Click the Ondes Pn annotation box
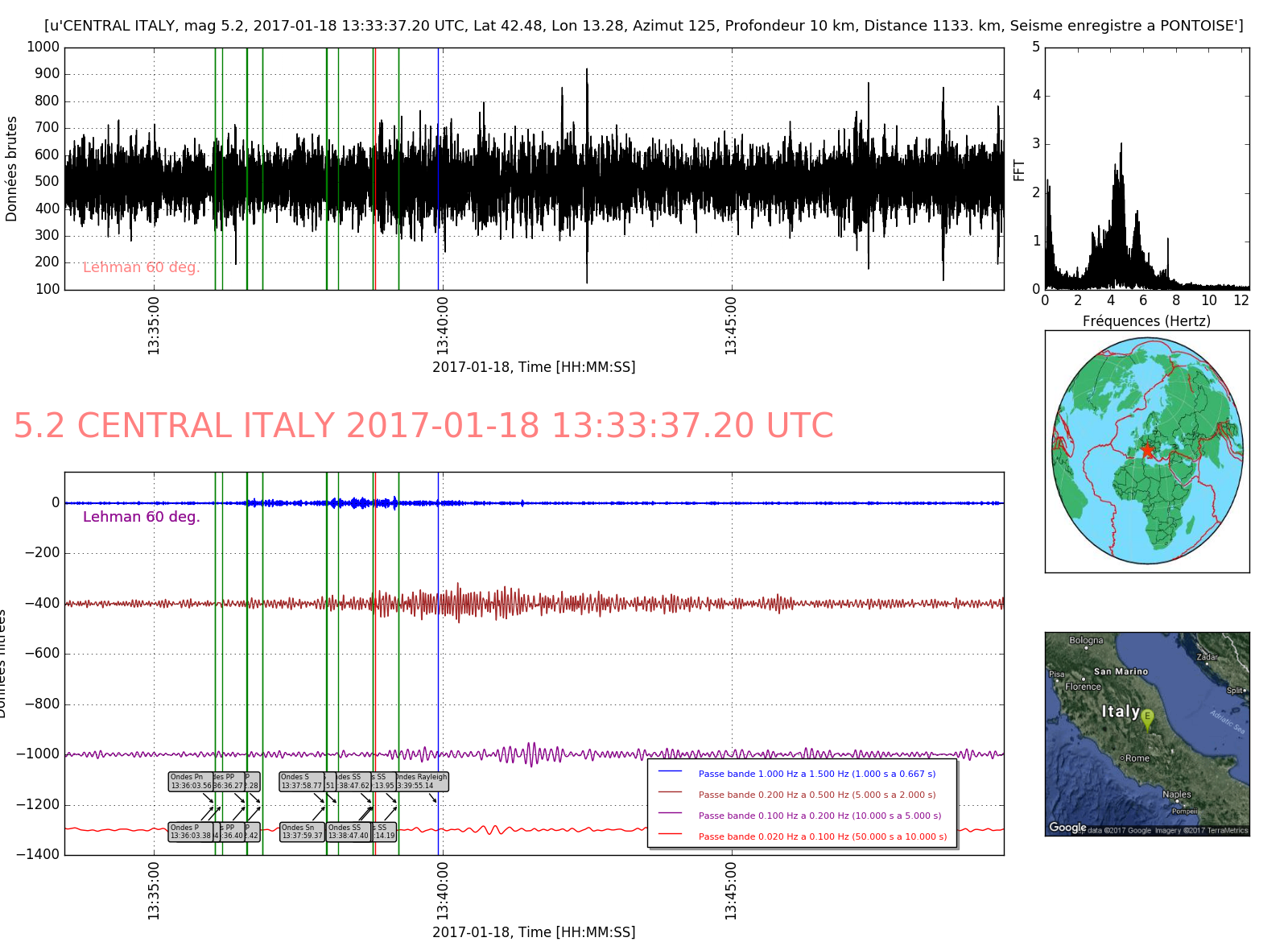 tap(191, 782)
